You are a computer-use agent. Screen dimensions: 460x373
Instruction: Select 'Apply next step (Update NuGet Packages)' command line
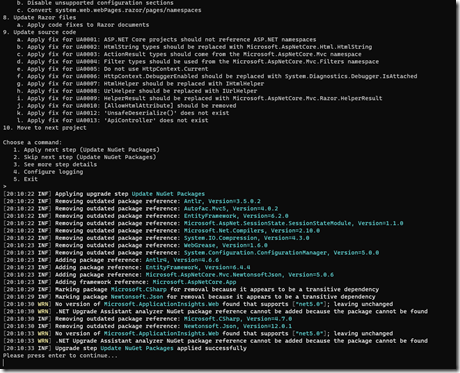[x=86, y=150]
